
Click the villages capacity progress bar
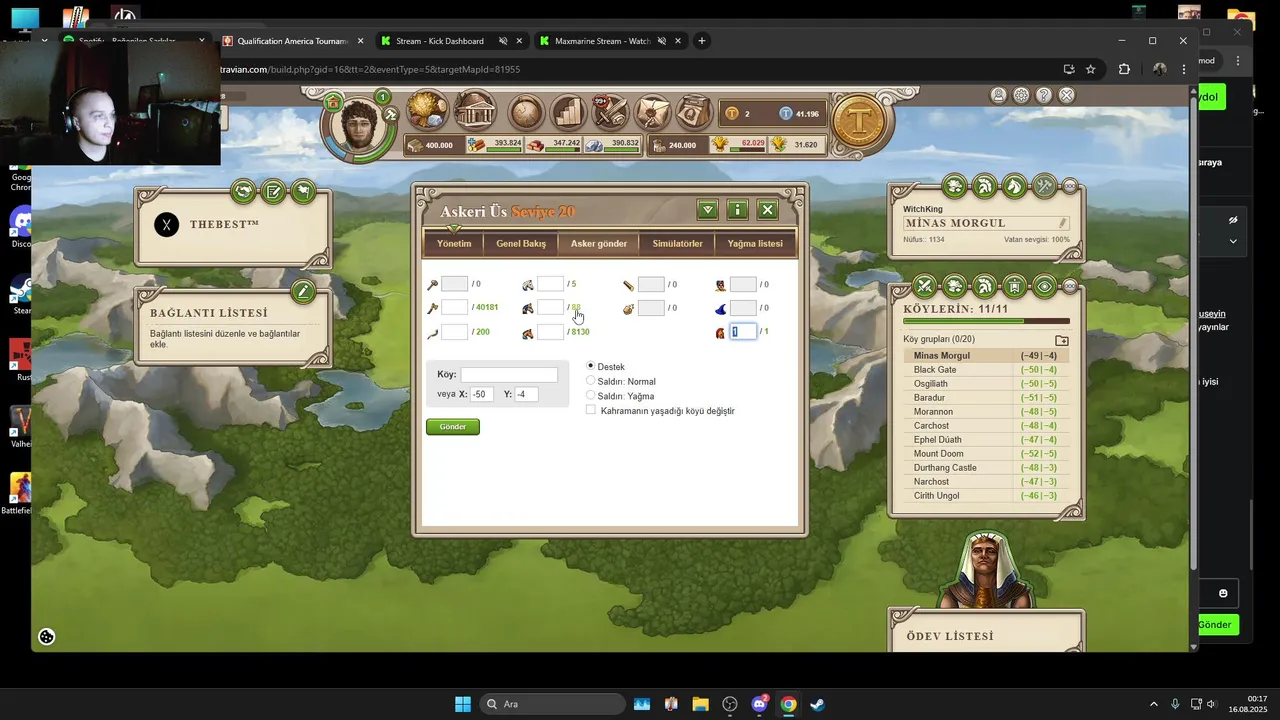(x=986, y=322)
